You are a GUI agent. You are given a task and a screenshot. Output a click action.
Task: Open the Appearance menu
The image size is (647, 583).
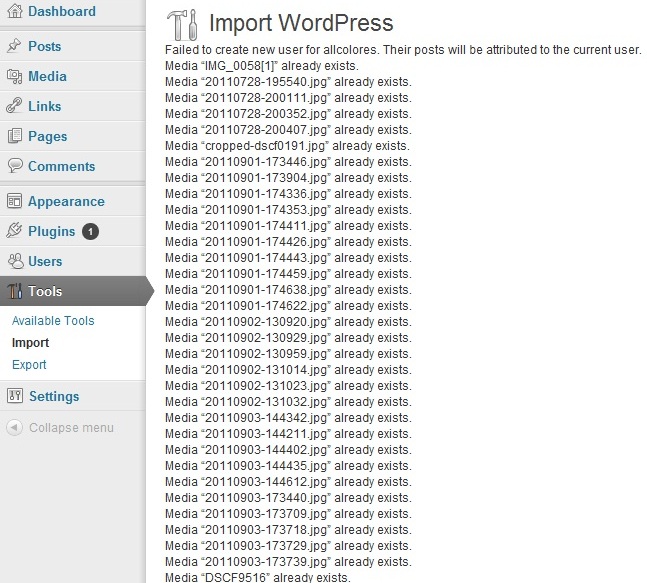point(66,201)
